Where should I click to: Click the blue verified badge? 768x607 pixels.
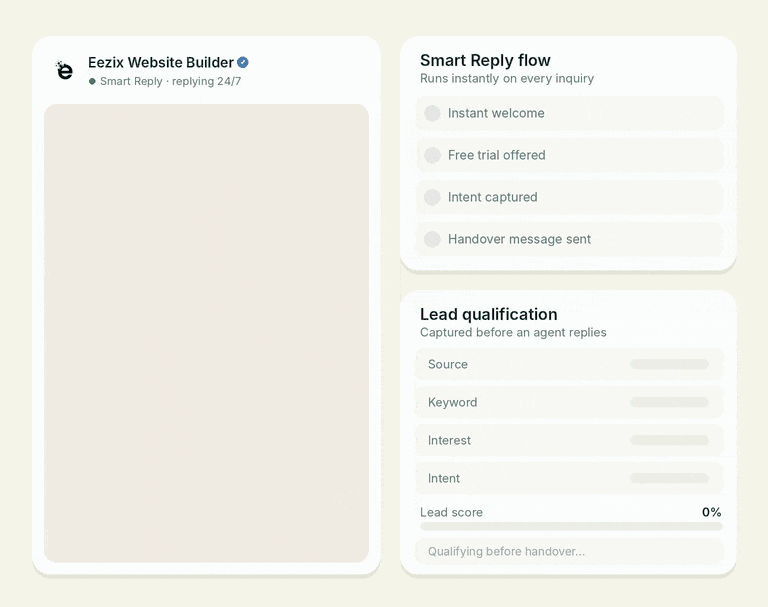pyautogui.click(x=242, y=63)
